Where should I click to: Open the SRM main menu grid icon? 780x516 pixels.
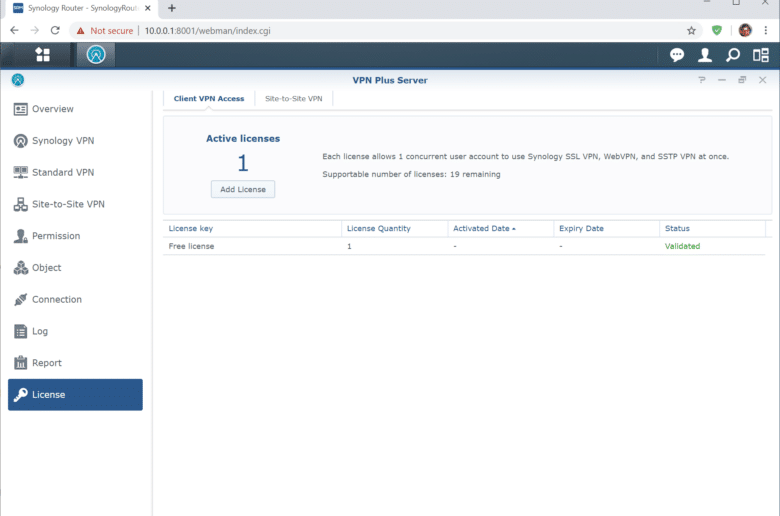[x=43, y=55]
